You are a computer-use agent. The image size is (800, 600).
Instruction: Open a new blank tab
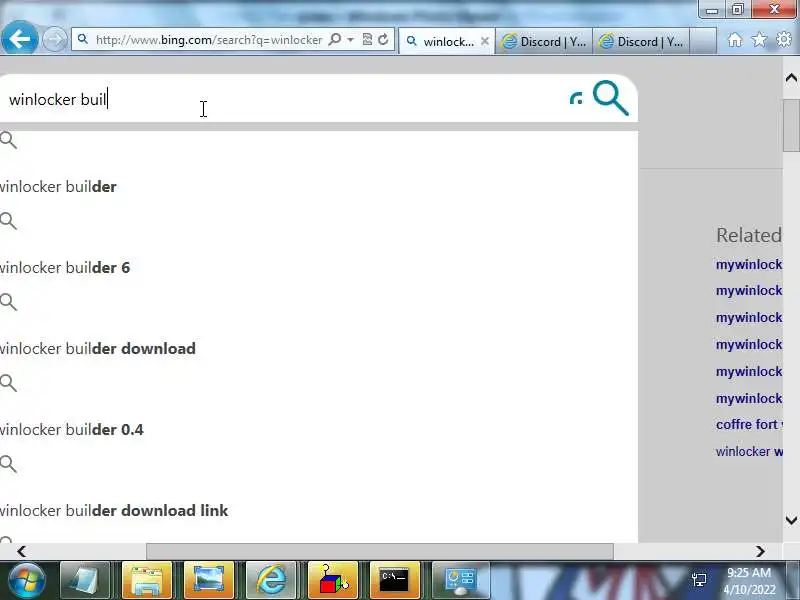pyautogui.click(x=703, y=41)
